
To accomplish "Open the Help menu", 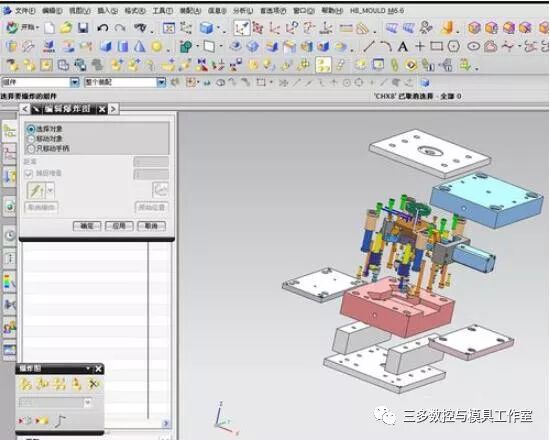I will click(332, 11).
